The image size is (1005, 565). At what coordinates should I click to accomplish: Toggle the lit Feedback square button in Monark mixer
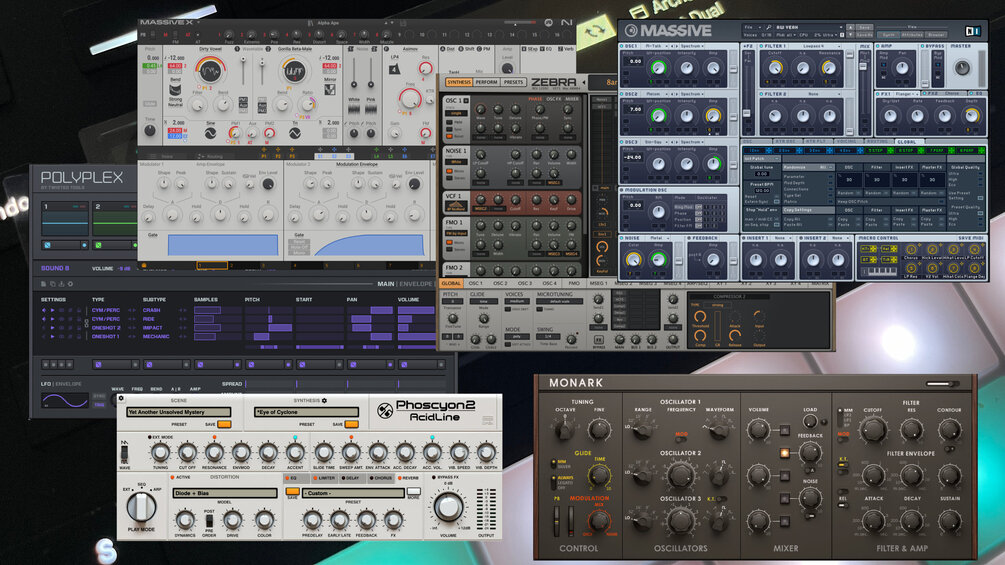784,453
